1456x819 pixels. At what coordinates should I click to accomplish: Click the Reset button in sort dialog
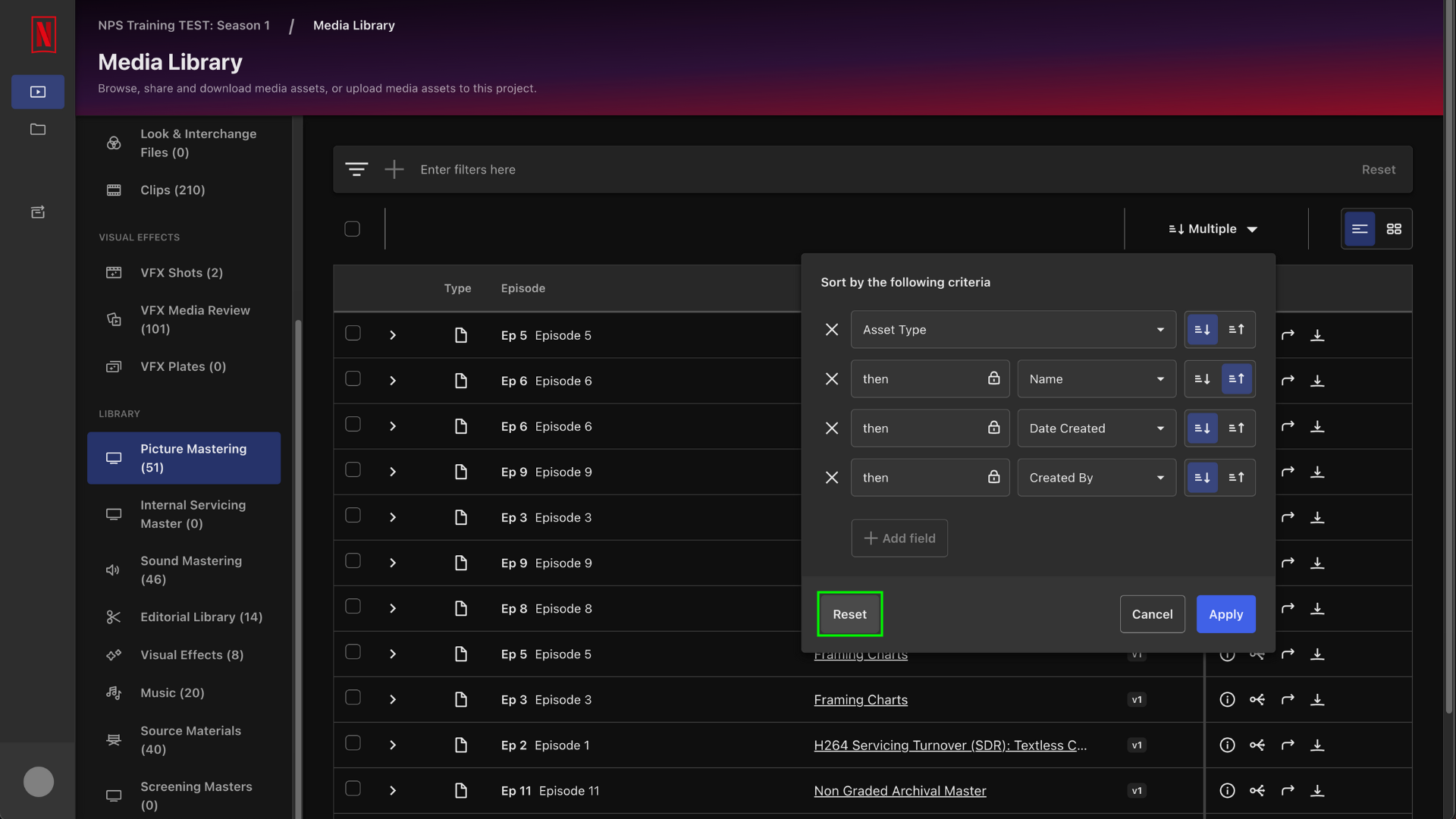pos(849,614)
